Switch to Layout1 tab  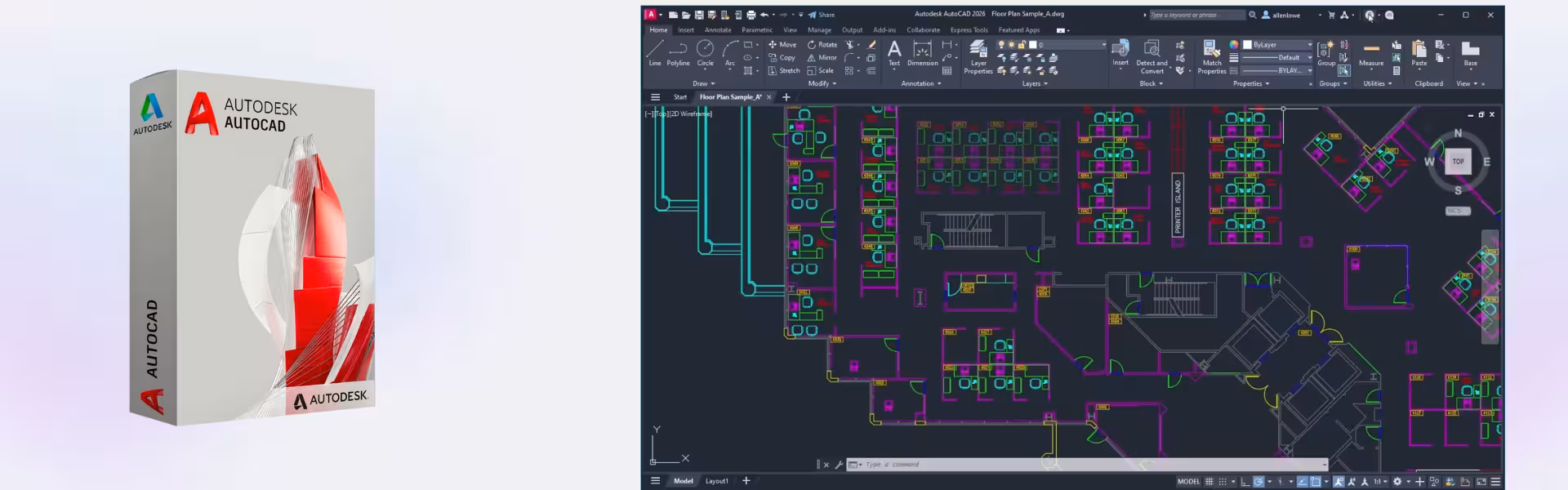tap(716, 481)
